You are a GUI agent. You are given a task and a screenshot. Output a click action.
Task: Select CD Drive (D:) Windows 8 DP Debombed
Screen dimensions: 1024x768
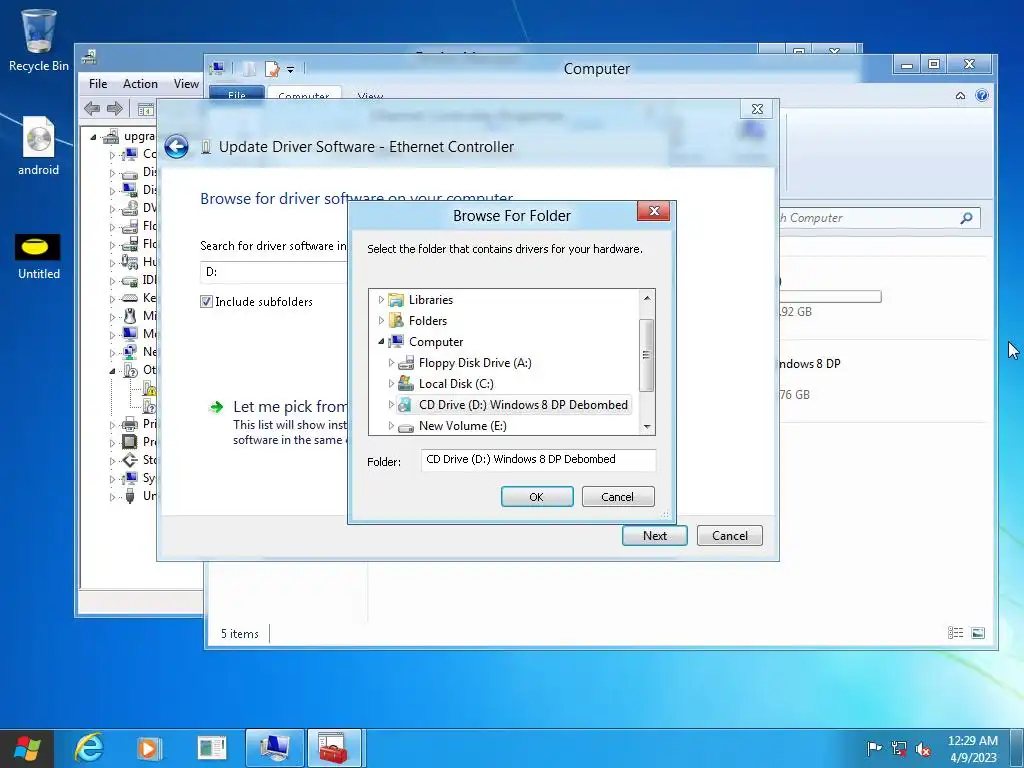523,404
